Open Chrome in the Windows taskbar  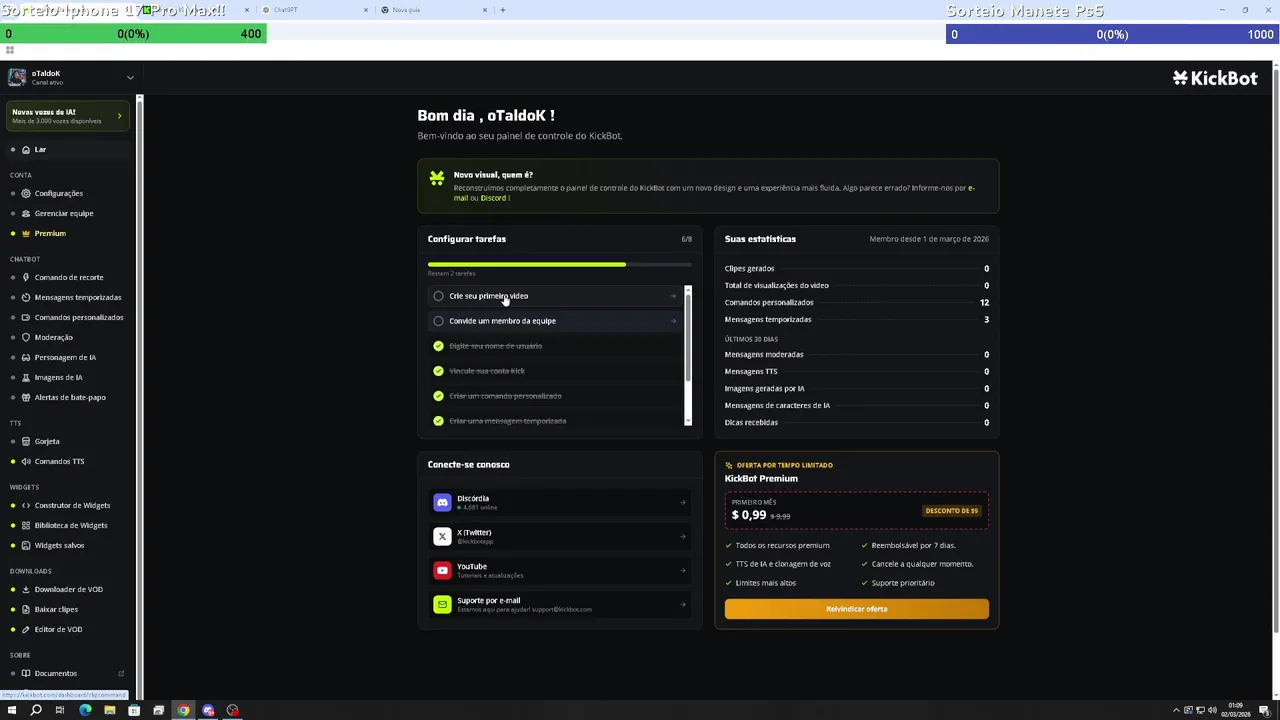pyautogui.click(x=183, y=710)
